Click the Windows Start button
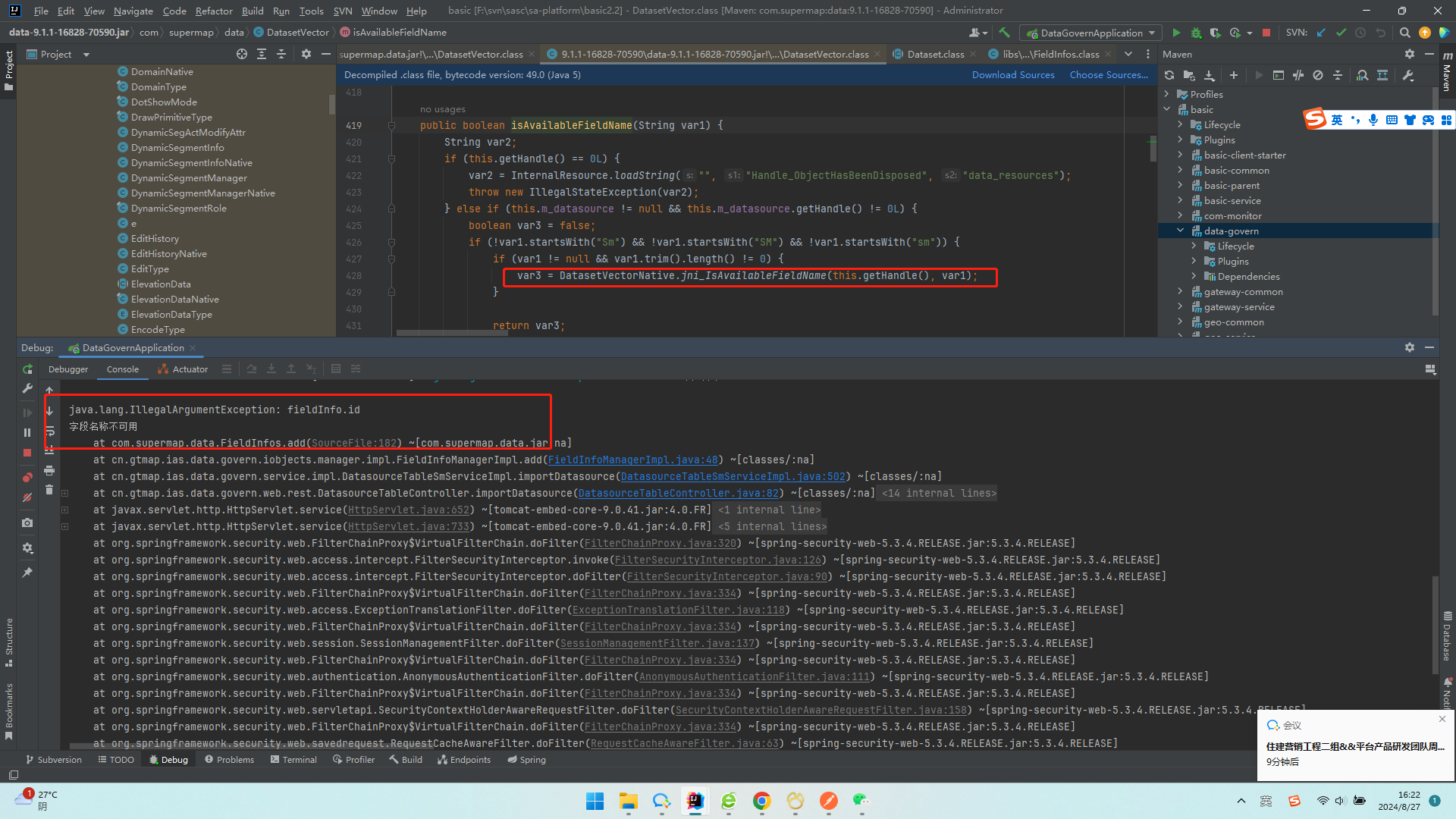 [x=595, y=801]
